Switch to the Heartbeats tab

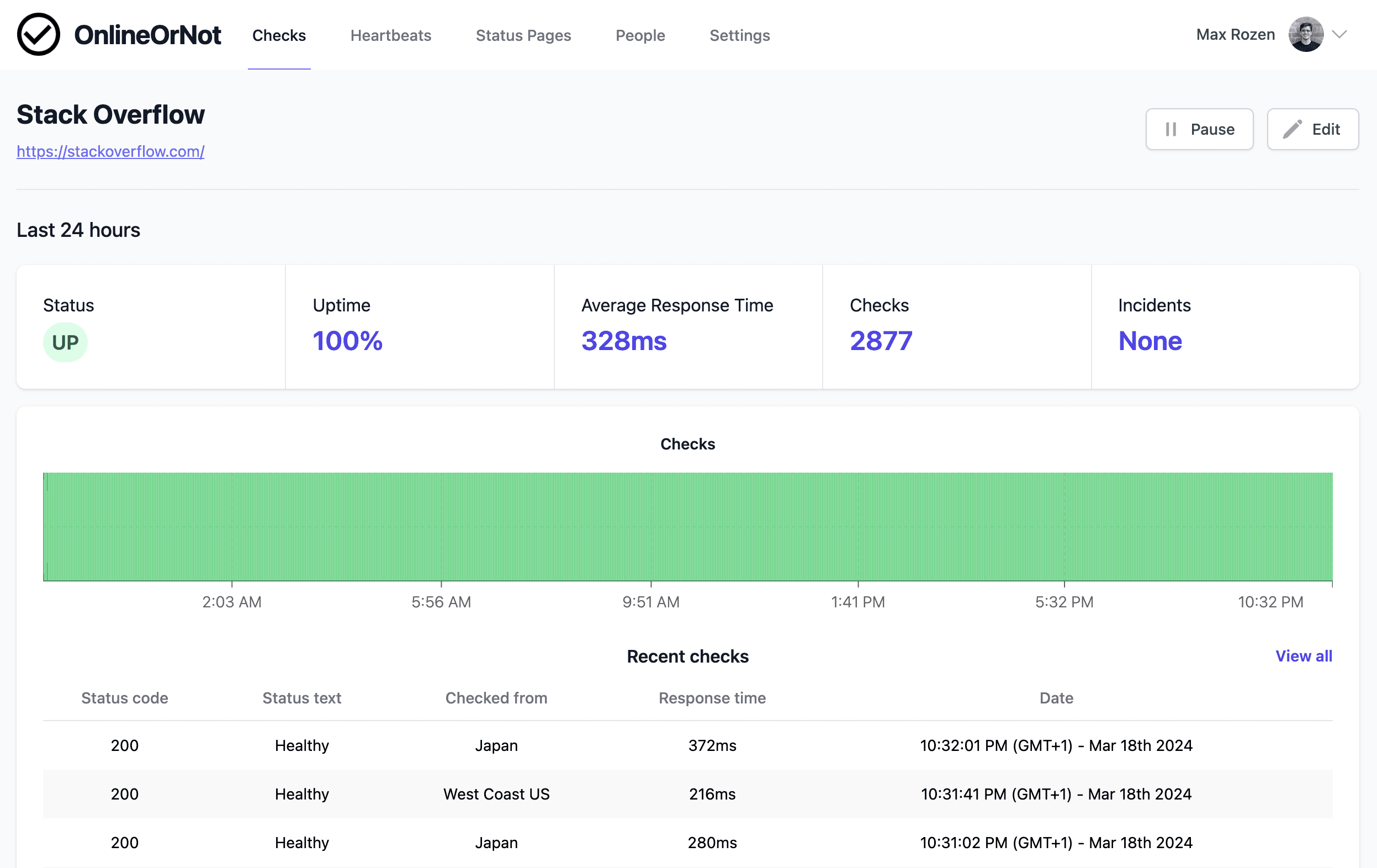point(390,35)
